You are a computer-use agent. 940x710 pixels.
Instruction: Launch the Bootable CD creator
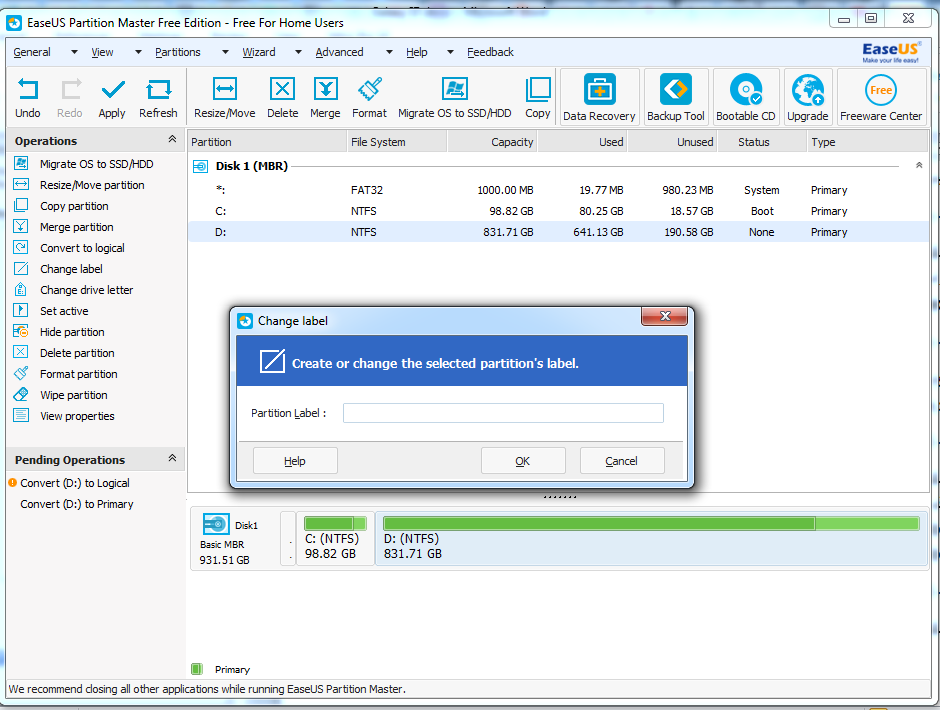pyautogui.click(x=746, y=97)
